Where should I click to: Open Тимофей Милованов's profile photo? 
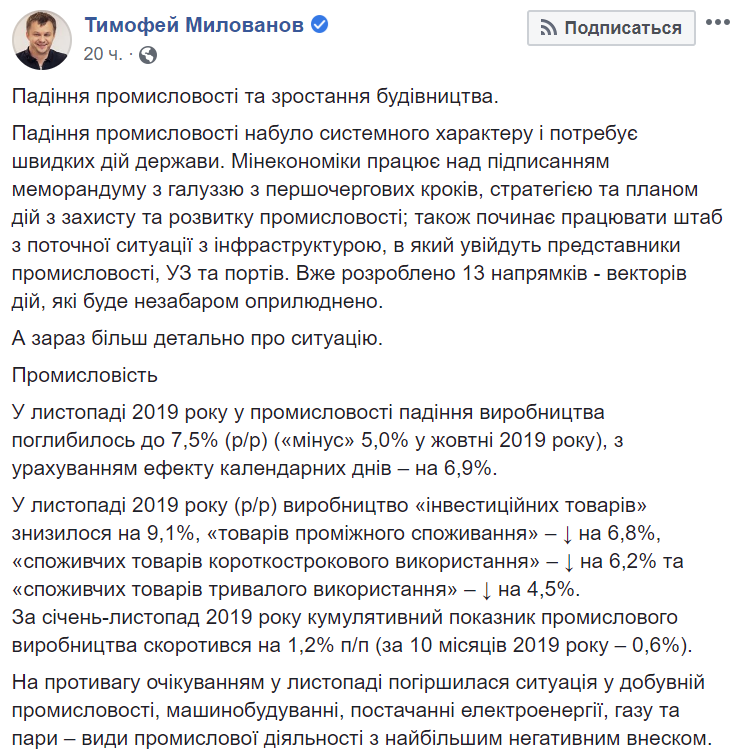click(x=40, y=36)
